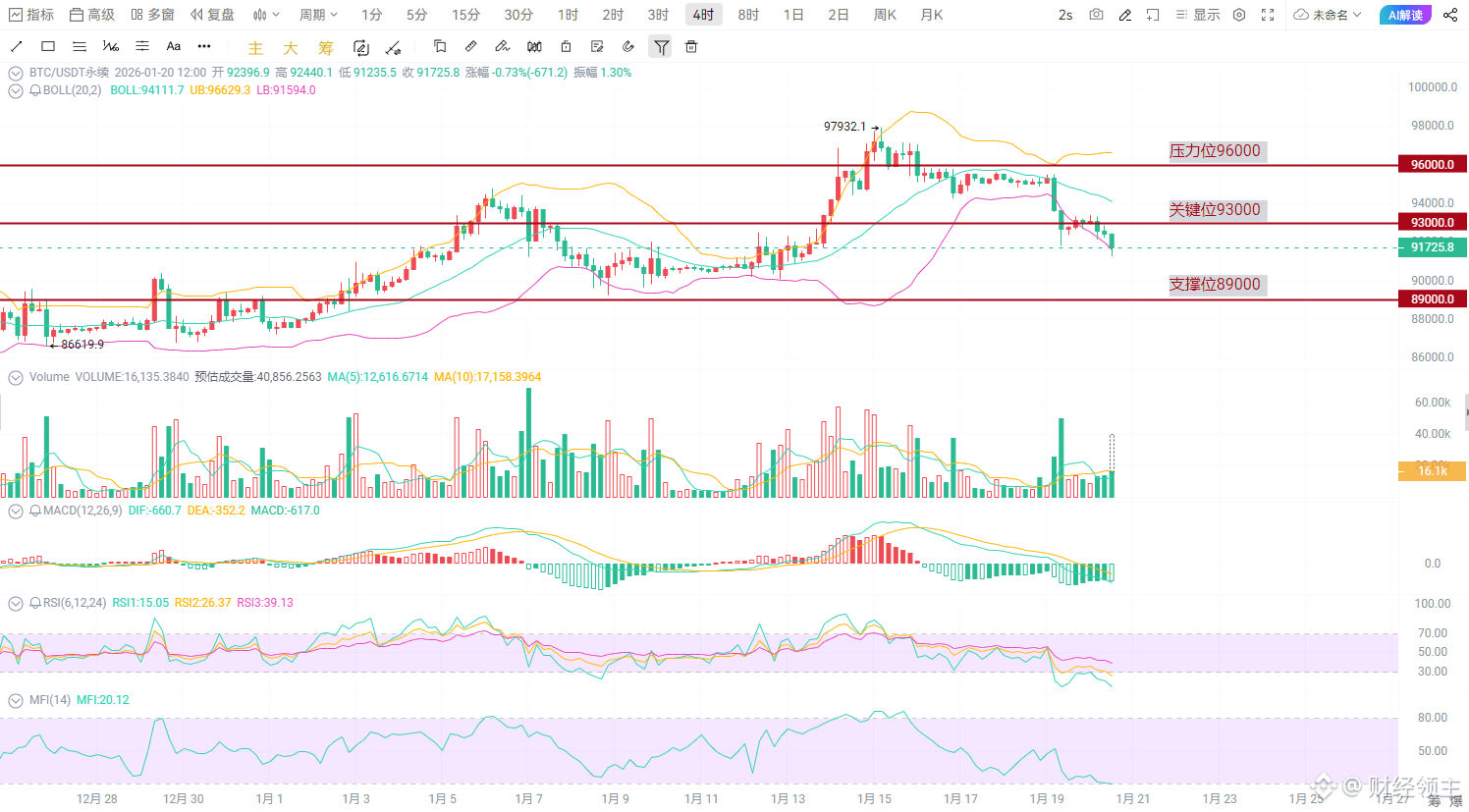
Task: Switch to 周K weekly candles
Action: [x=885, y=15]
